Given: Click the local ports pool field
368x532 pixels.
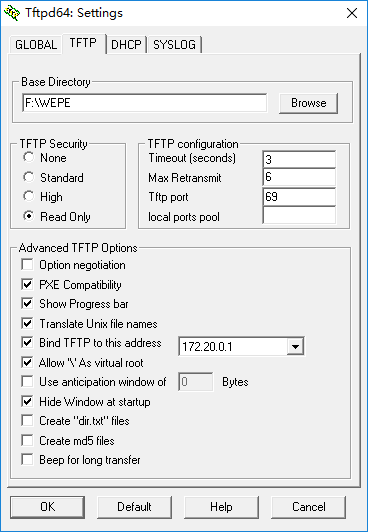Looking at the screenshot, I should [299, 216].
